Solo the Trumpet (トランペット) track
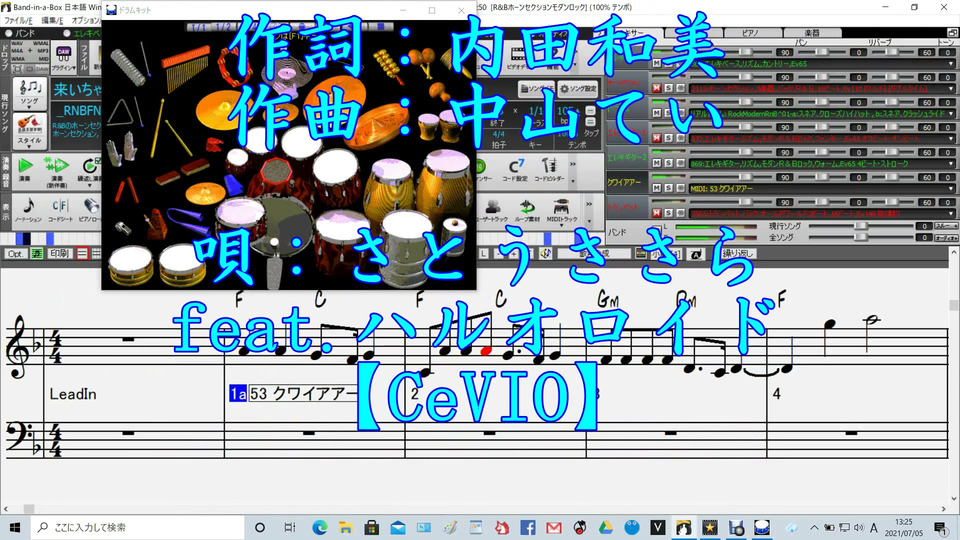Viewport: 960px width, 540px height. click(668, 213)
